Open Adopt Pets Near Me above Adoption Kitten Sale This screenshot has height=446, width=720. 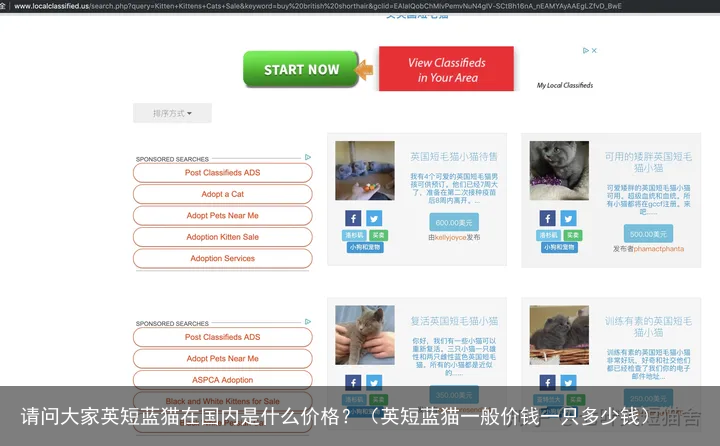tap(223, 215)
